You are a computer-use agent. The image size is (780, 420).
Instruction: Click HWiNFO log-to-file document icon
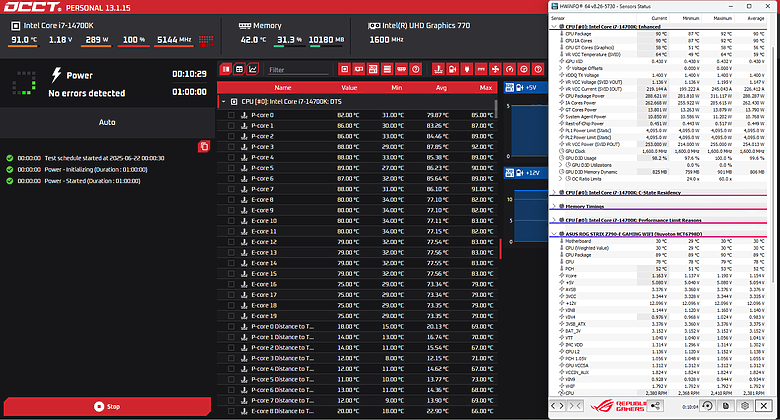[x=726, y=406]
